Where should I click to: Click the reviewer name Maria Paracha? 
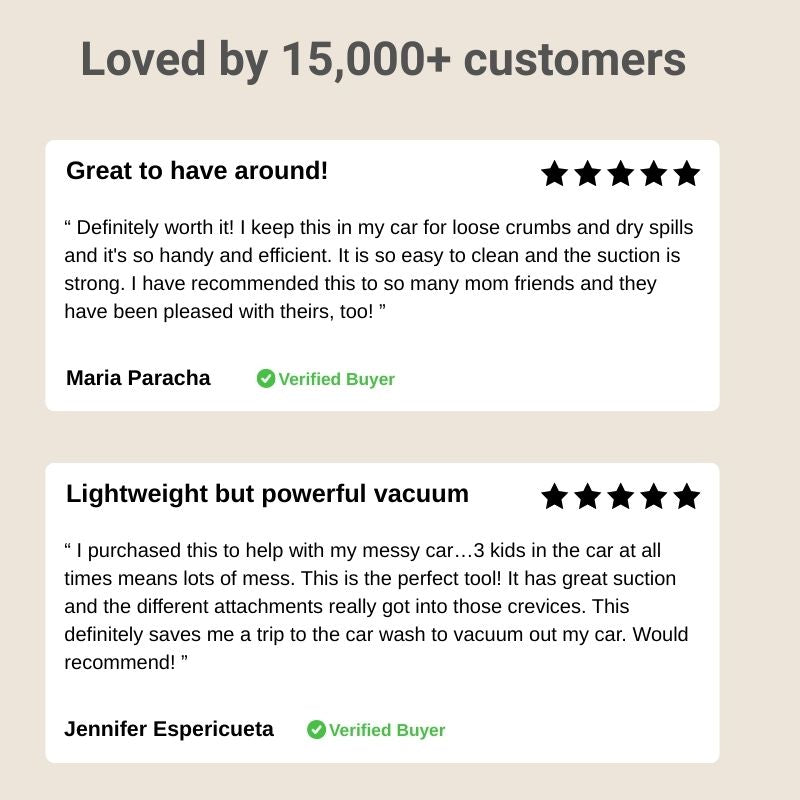[138, 378]
